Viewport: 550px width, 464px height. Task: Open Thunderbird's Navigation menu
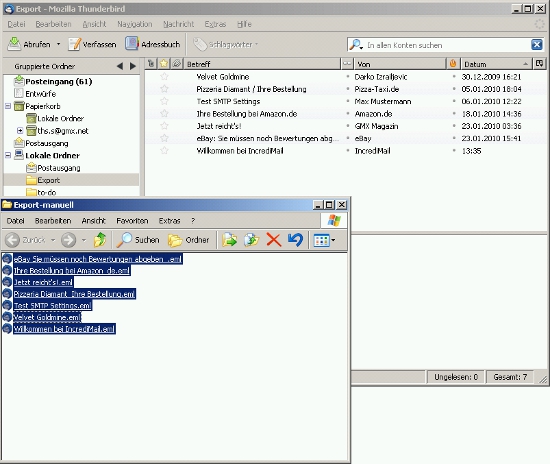pos(135,24)
